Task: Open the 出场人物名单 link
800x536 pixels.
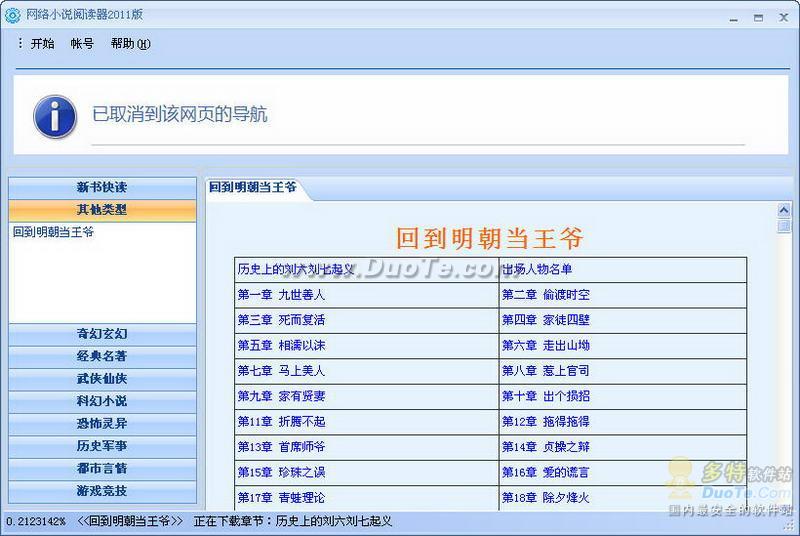Action: point(537,269)
